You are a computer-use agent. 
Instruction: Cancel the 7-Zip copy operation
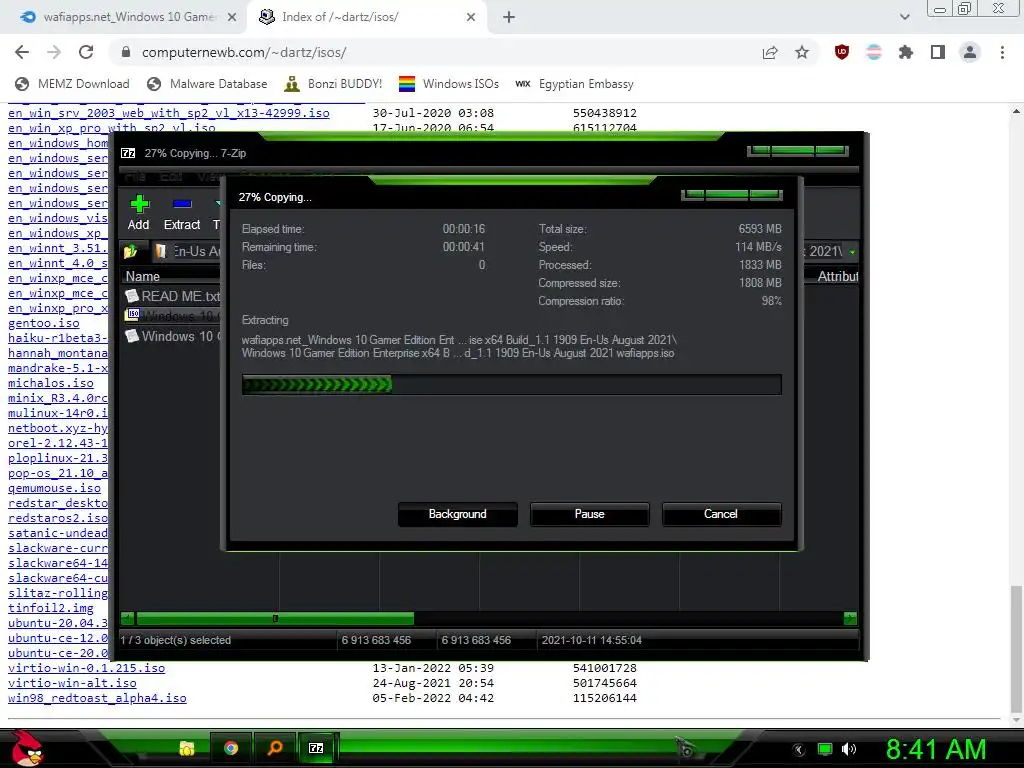[x=721, y=514]
